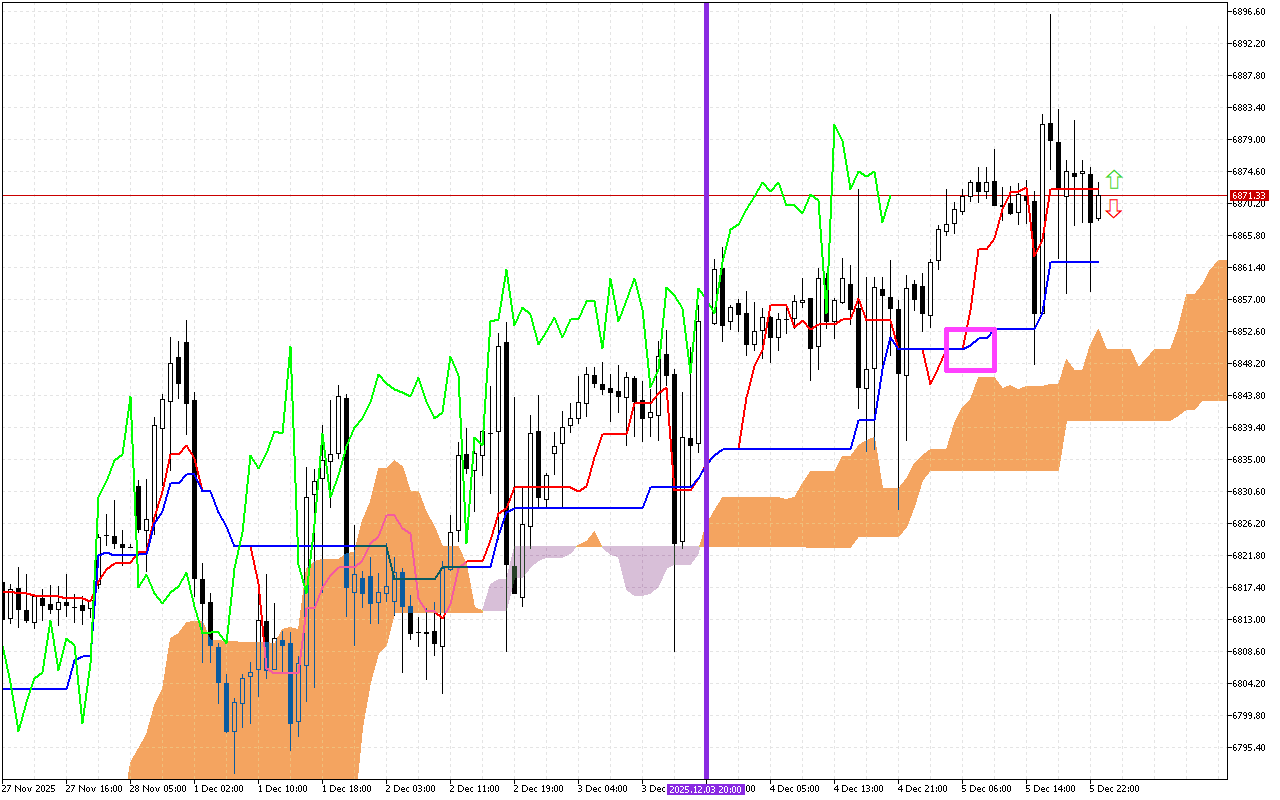Click the magenta rectangle annotation
Viewport: 1280px width, 800px height.
(968, 350)
